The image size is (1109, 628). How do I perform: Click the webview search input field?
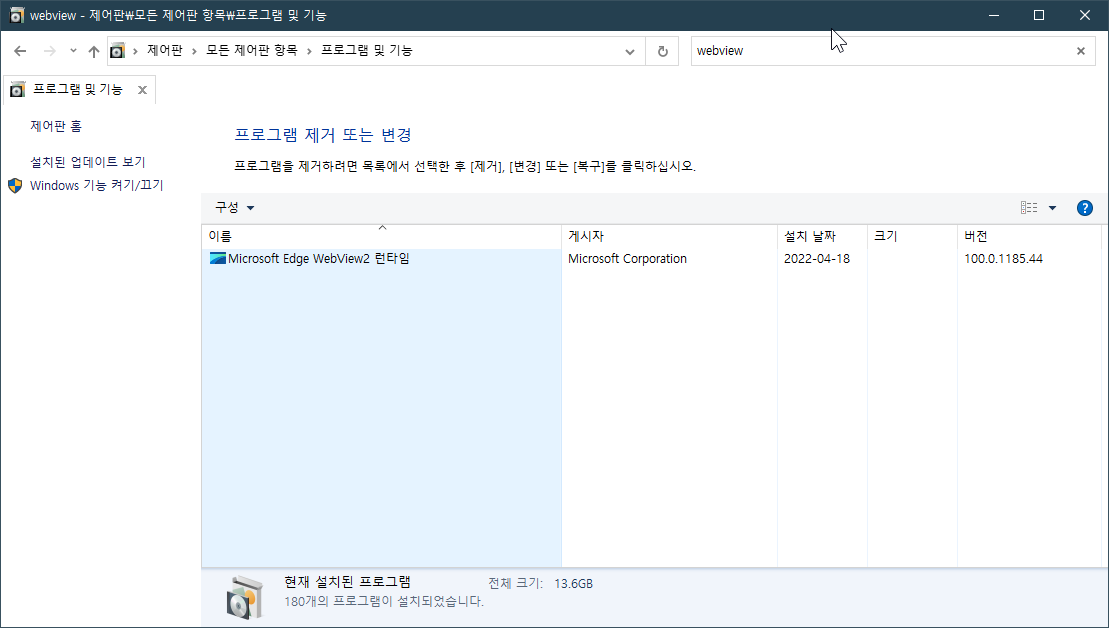(882, 51)
